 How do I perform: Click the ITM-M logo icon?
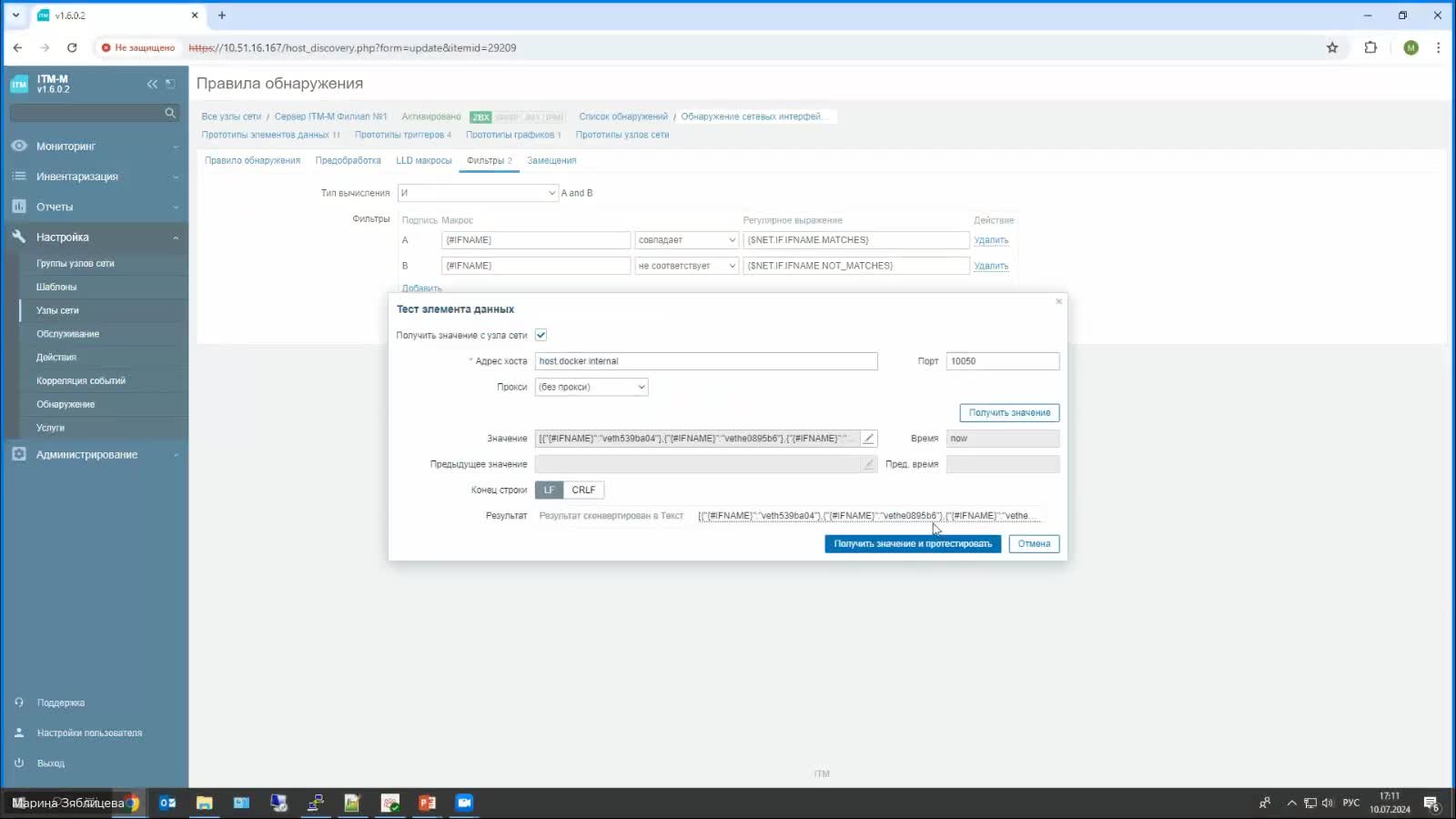(19, 84)
